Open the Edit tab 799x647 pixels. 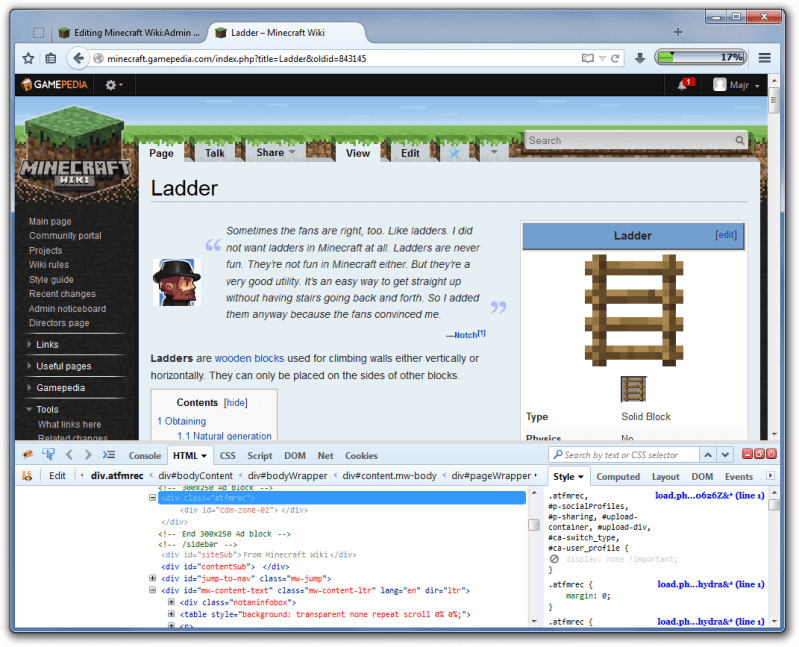click(x=410, y=153)
